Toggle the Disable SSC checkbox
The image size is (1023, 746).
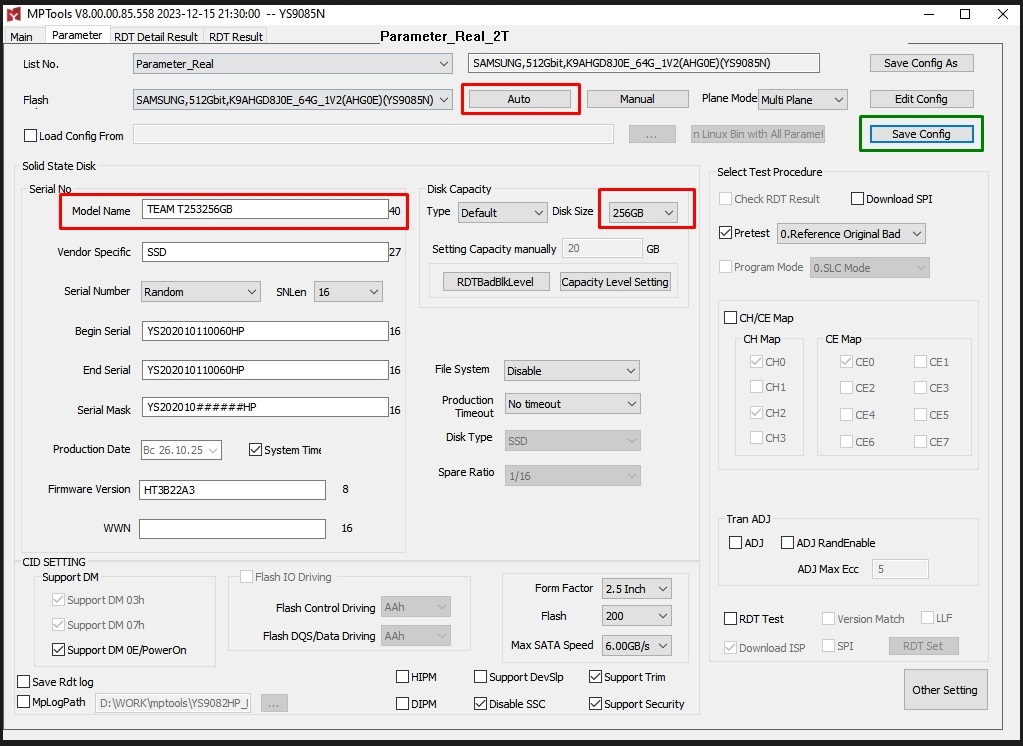point(481,704)
